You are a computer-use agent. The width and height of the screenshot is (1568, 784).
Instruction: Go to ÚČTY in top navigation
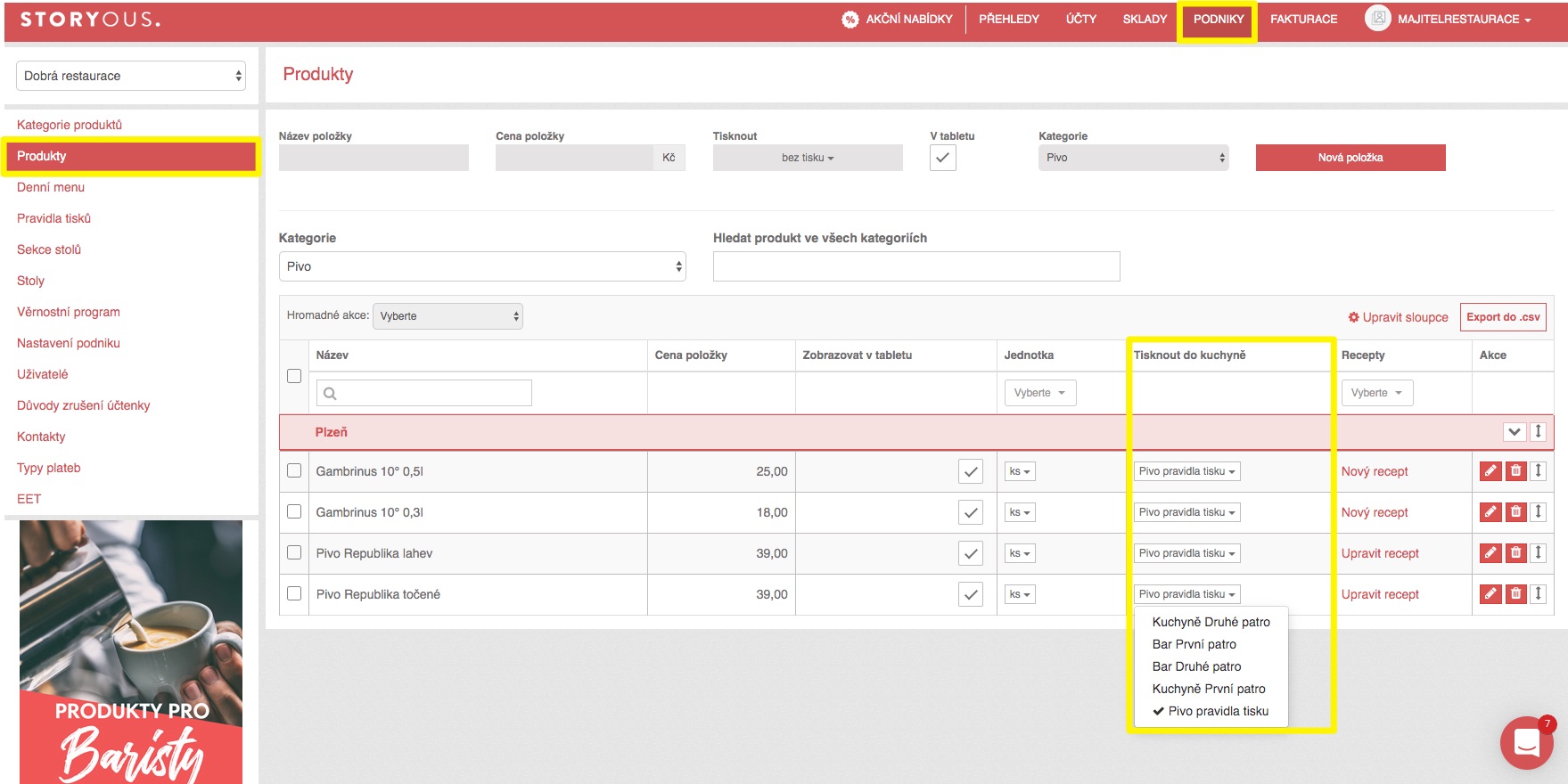(1081, 19)
